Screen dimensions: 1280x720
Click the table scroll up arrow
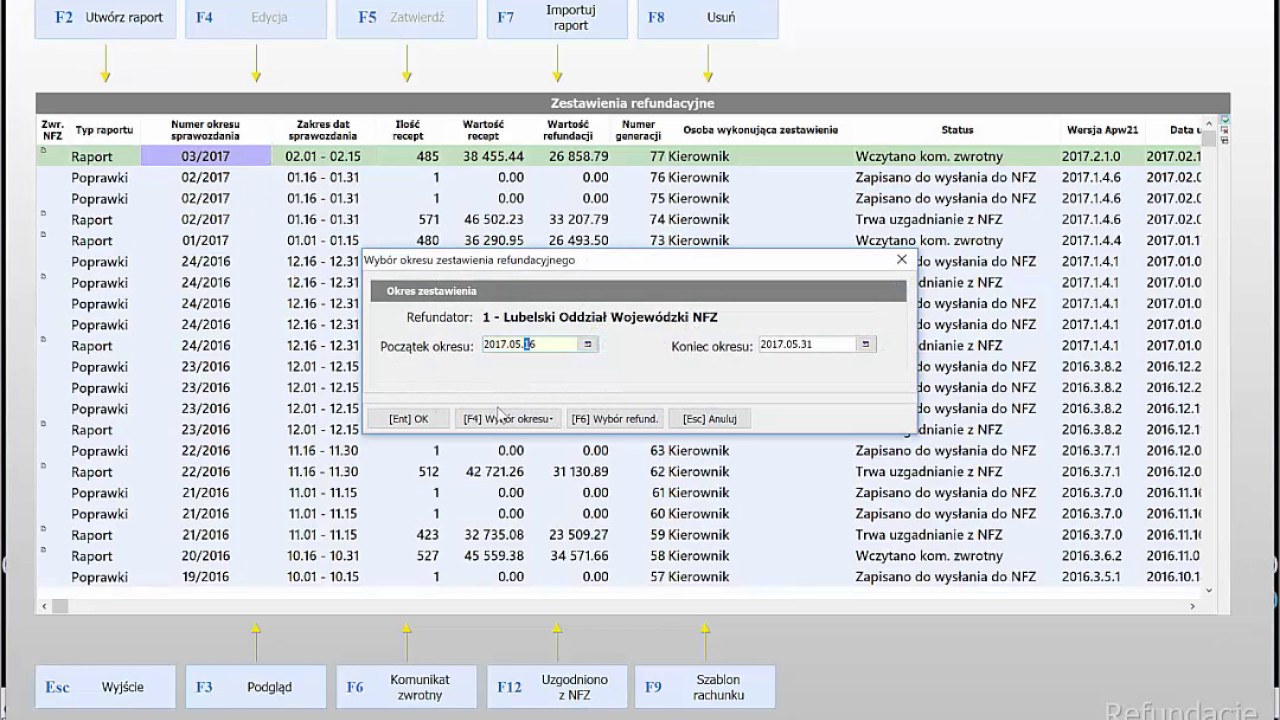1209,122
